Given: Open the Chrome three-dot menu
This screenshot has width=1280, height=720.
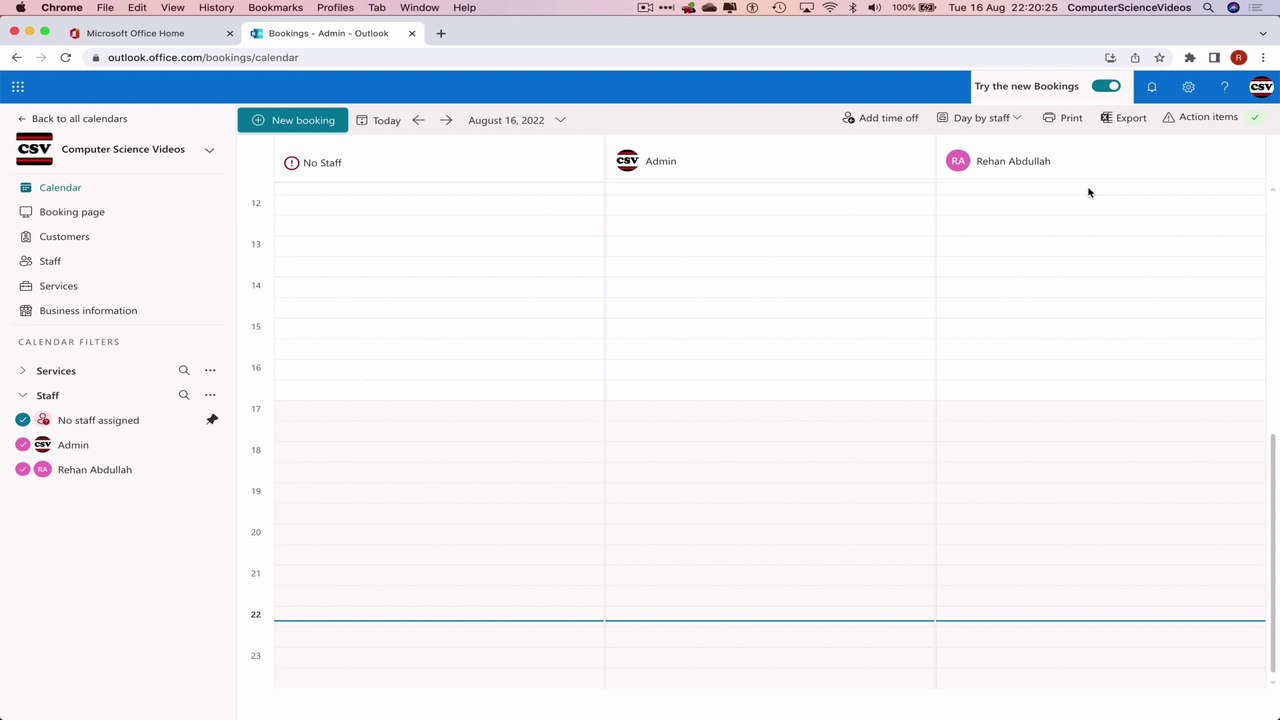Looking at the screenshot, I should pyautogui.click(x=1263, y=58).
